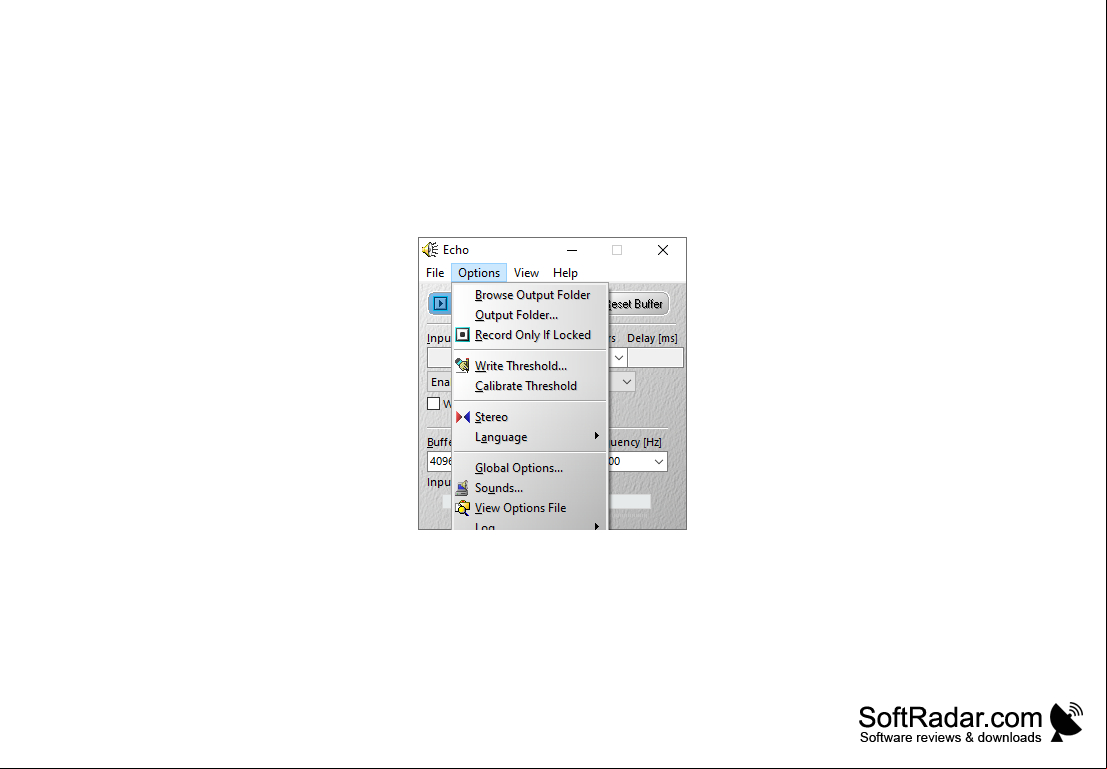Minimize the Echo window
This screenshot has height=769, width=1107.
click(572, 250)
